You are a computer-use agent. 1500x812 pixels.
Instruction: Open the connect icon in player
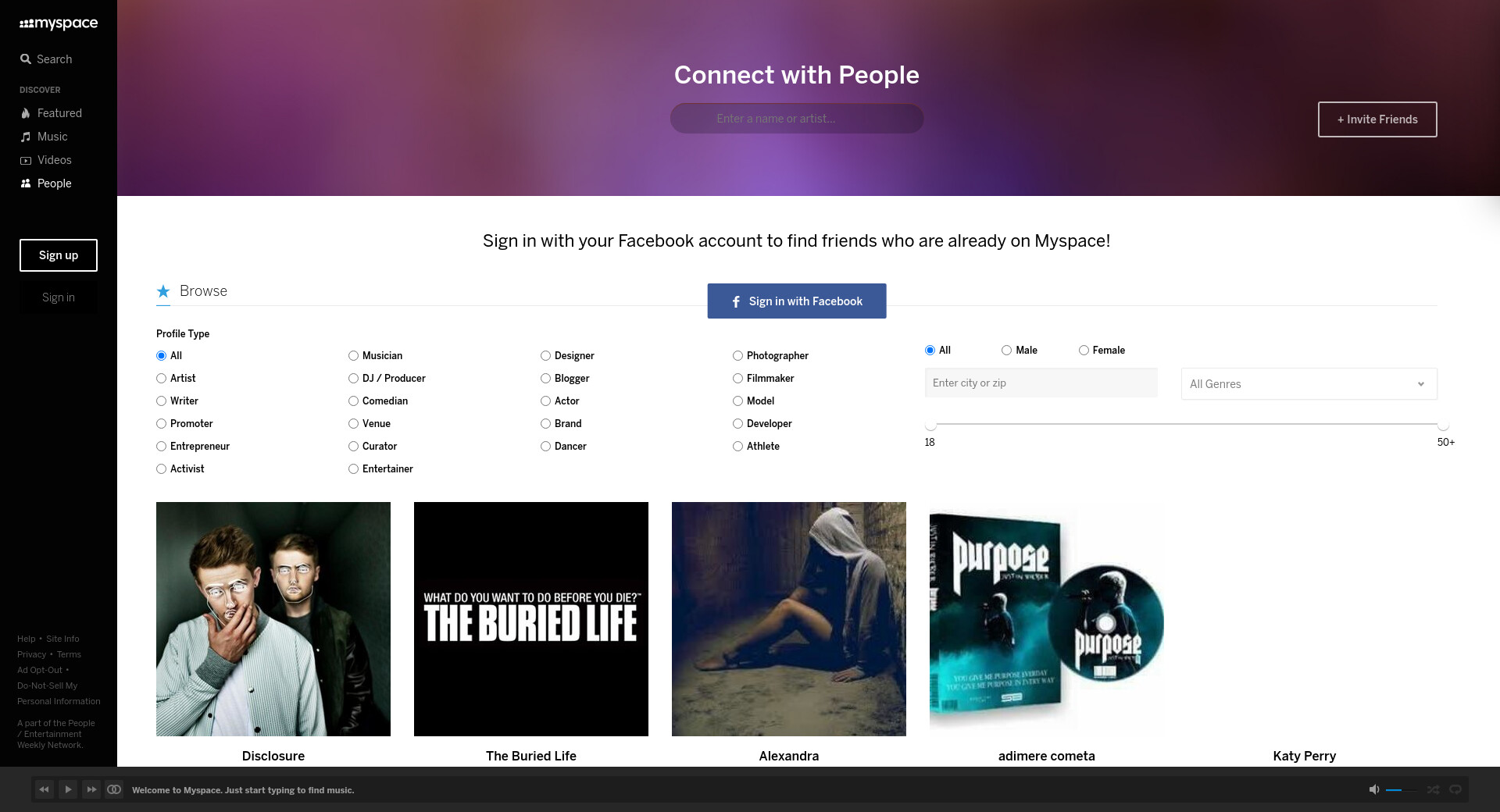point(114,789)
